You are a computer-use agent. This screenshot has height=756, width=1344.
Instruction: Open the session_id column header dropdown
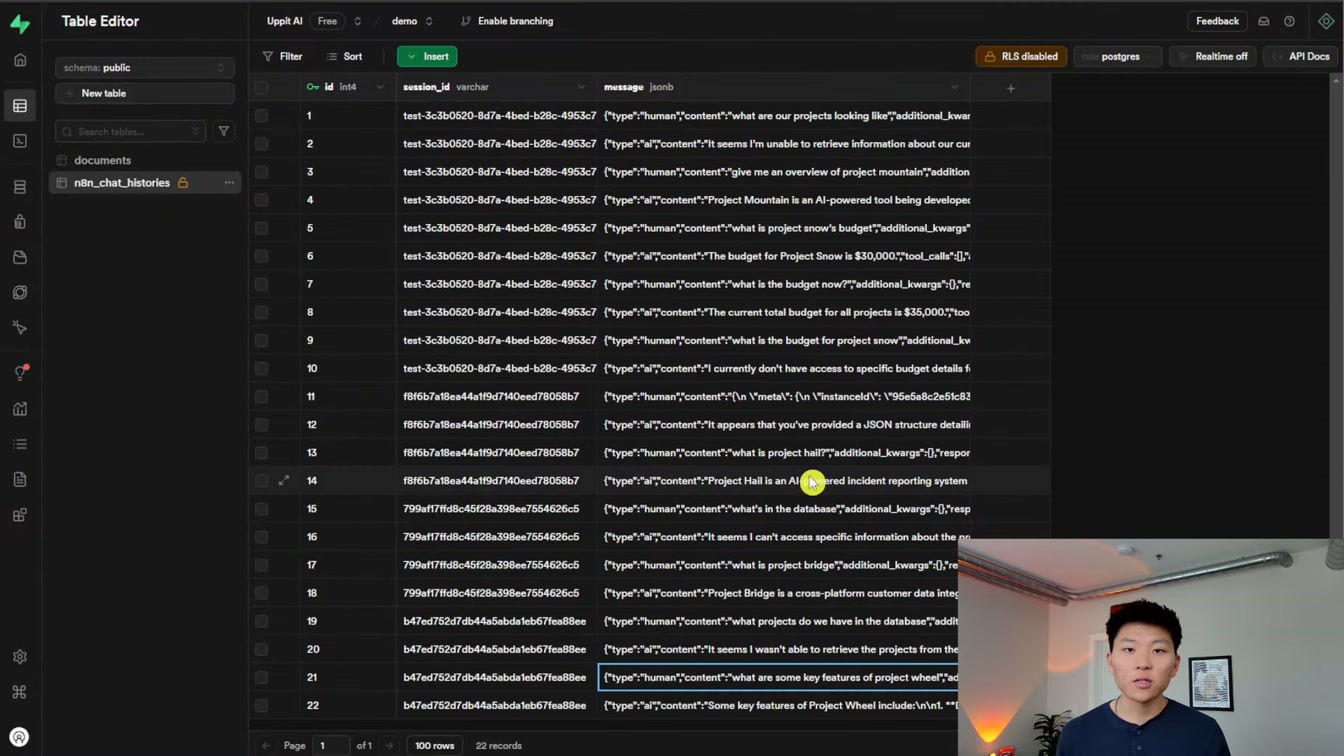coord(581,87)
